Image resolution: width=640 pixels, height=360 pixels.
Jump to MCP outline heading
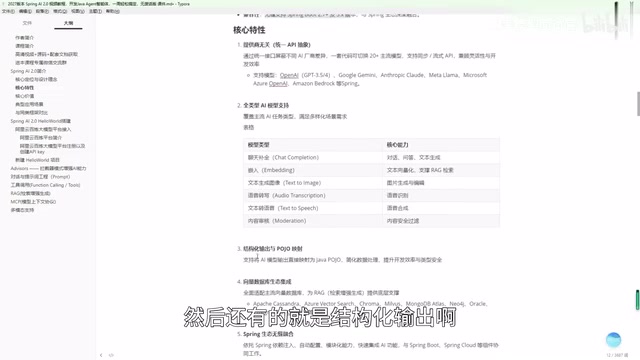coord(33,202)
